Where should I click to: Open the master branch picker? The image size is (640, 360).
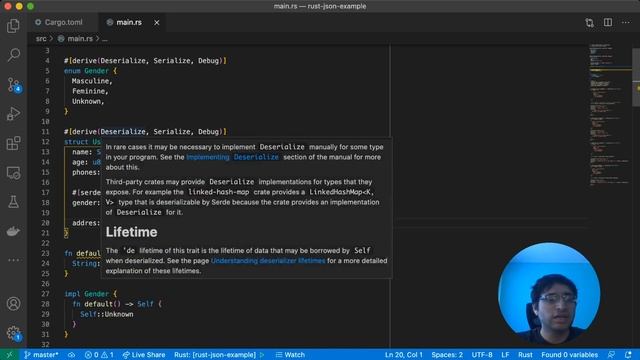41,355
